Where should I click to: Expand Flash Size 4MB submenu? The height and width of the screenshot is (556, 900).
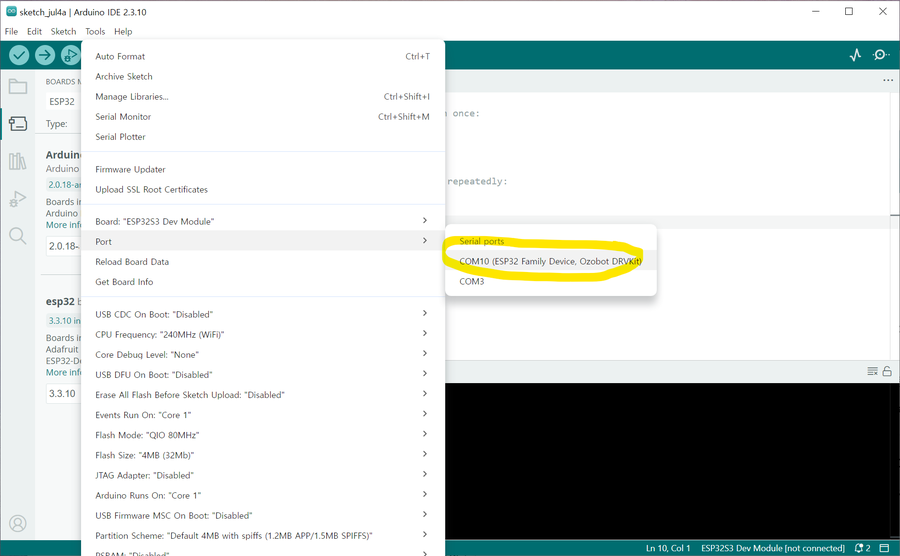(263, 455)
